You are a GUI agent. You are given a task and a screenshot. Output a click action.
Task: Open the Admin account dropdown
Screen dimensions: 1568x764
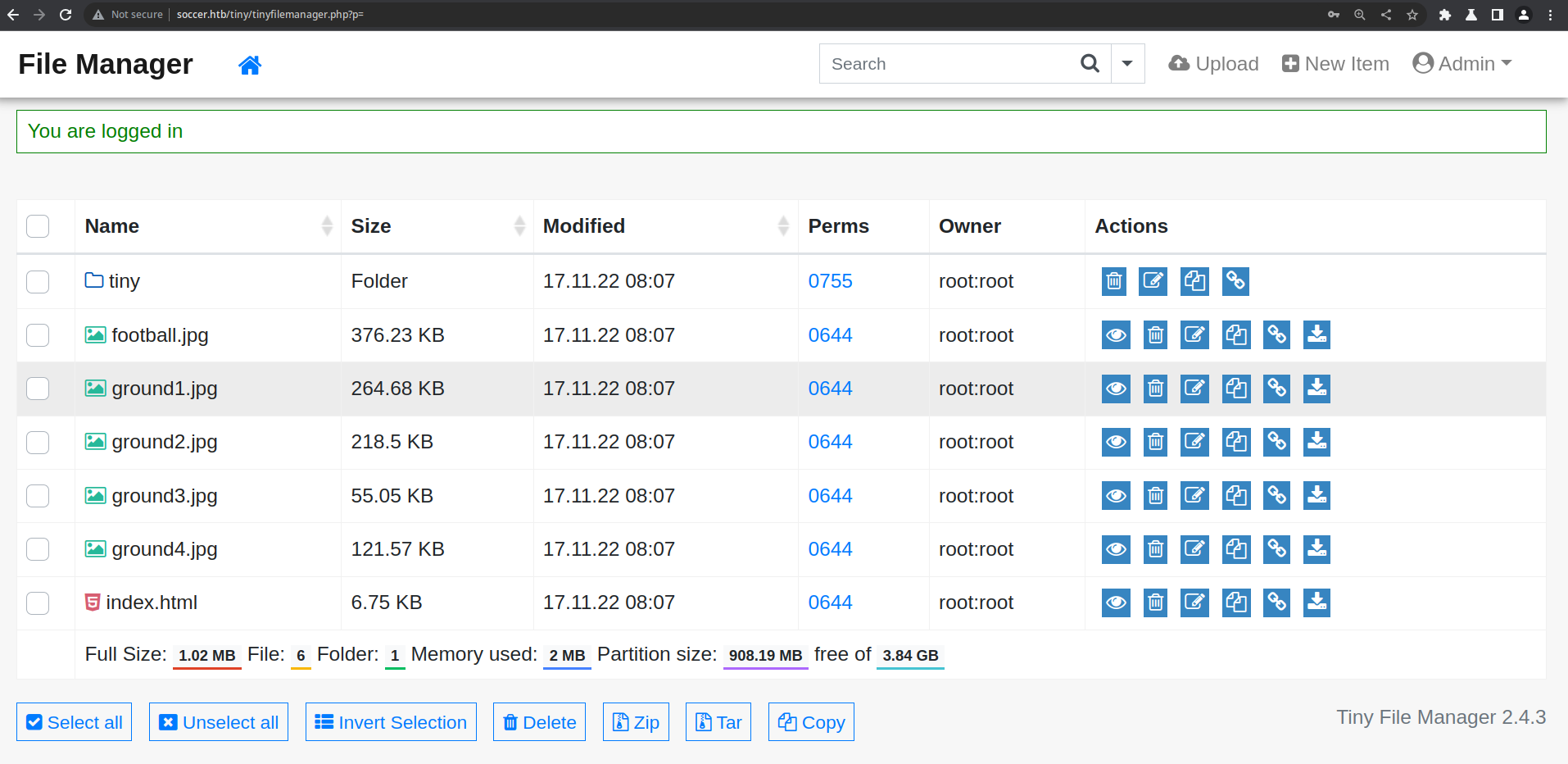click(1462, 64)
